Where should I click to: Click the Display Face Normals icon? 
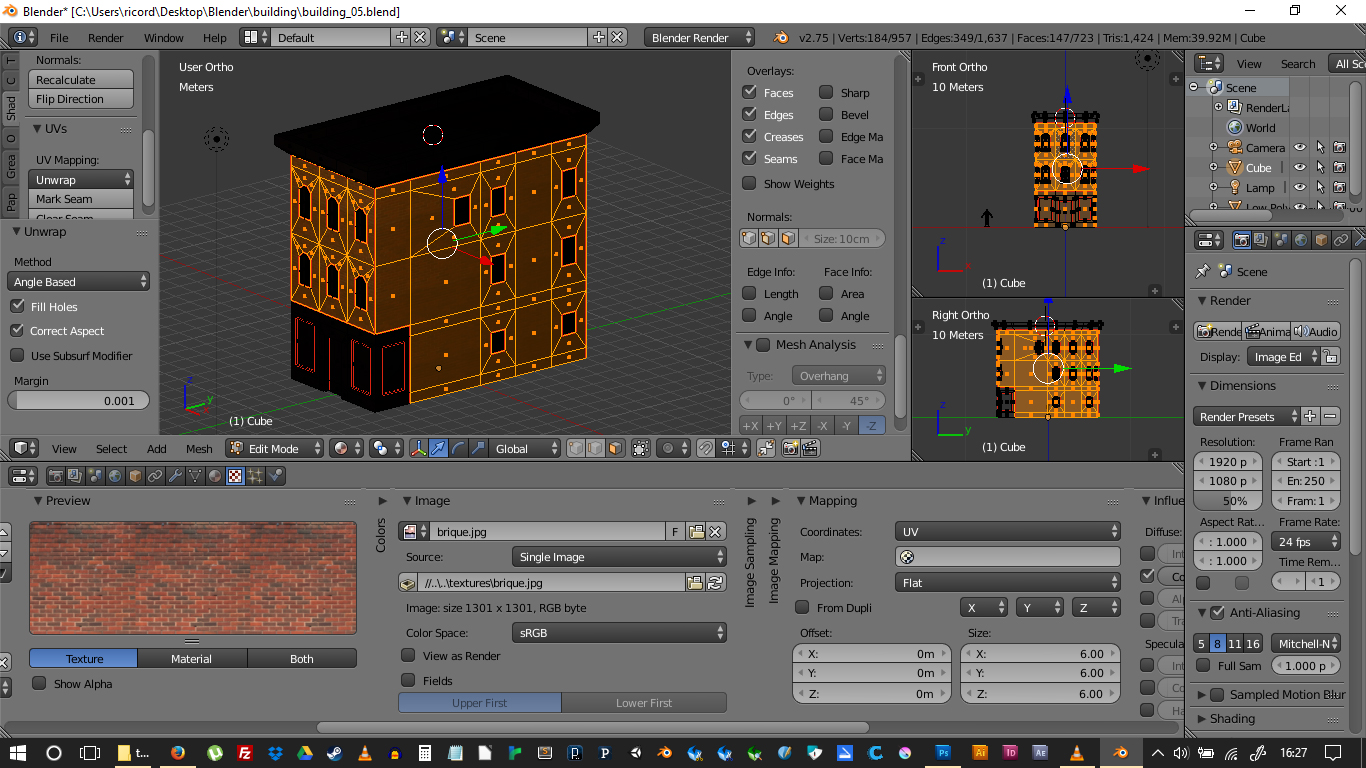tap(789, 239)
